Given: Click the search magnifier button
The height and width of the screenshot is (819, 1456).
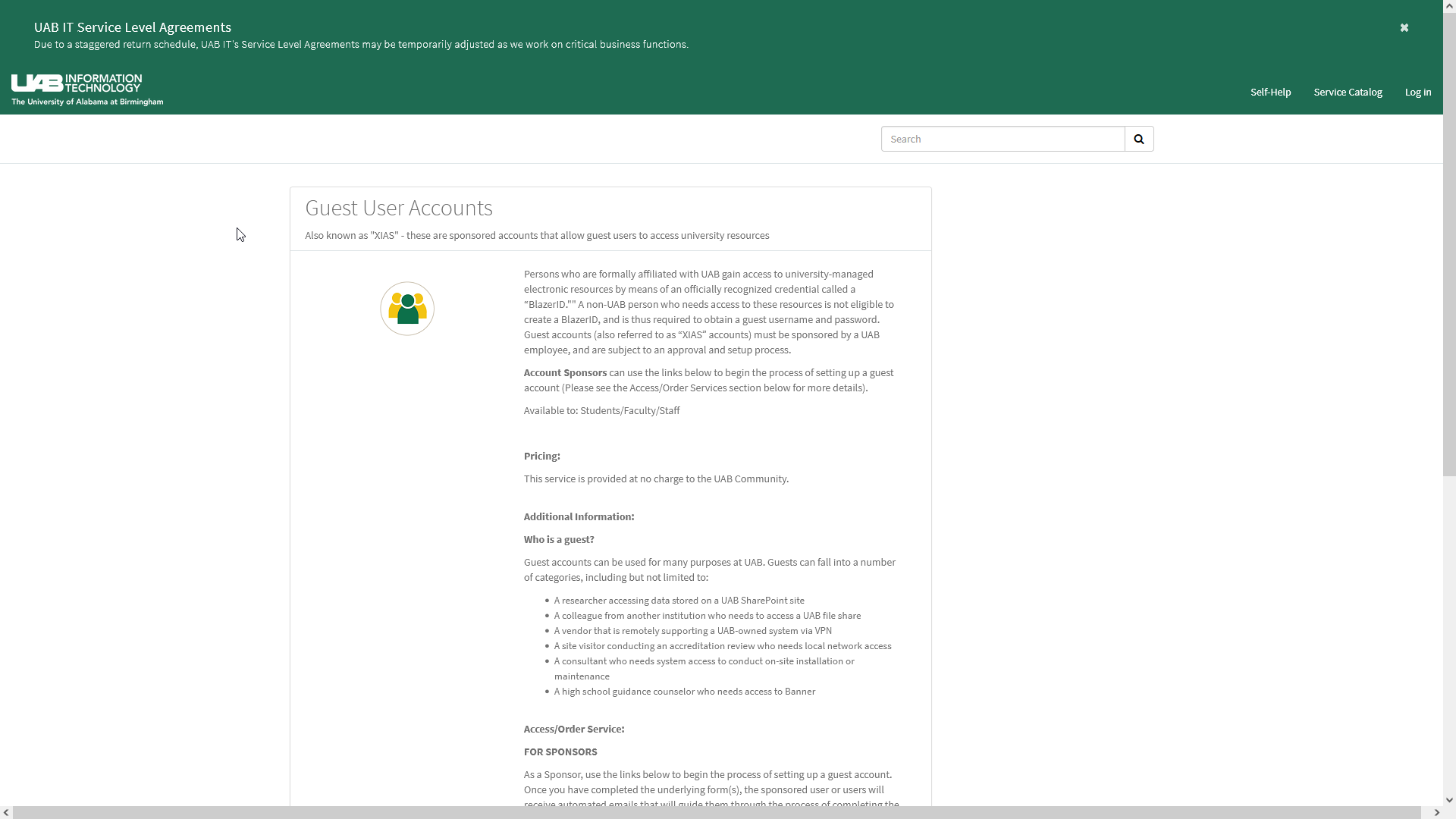Looking at the screenshot, I should [x=1139, y=139].
